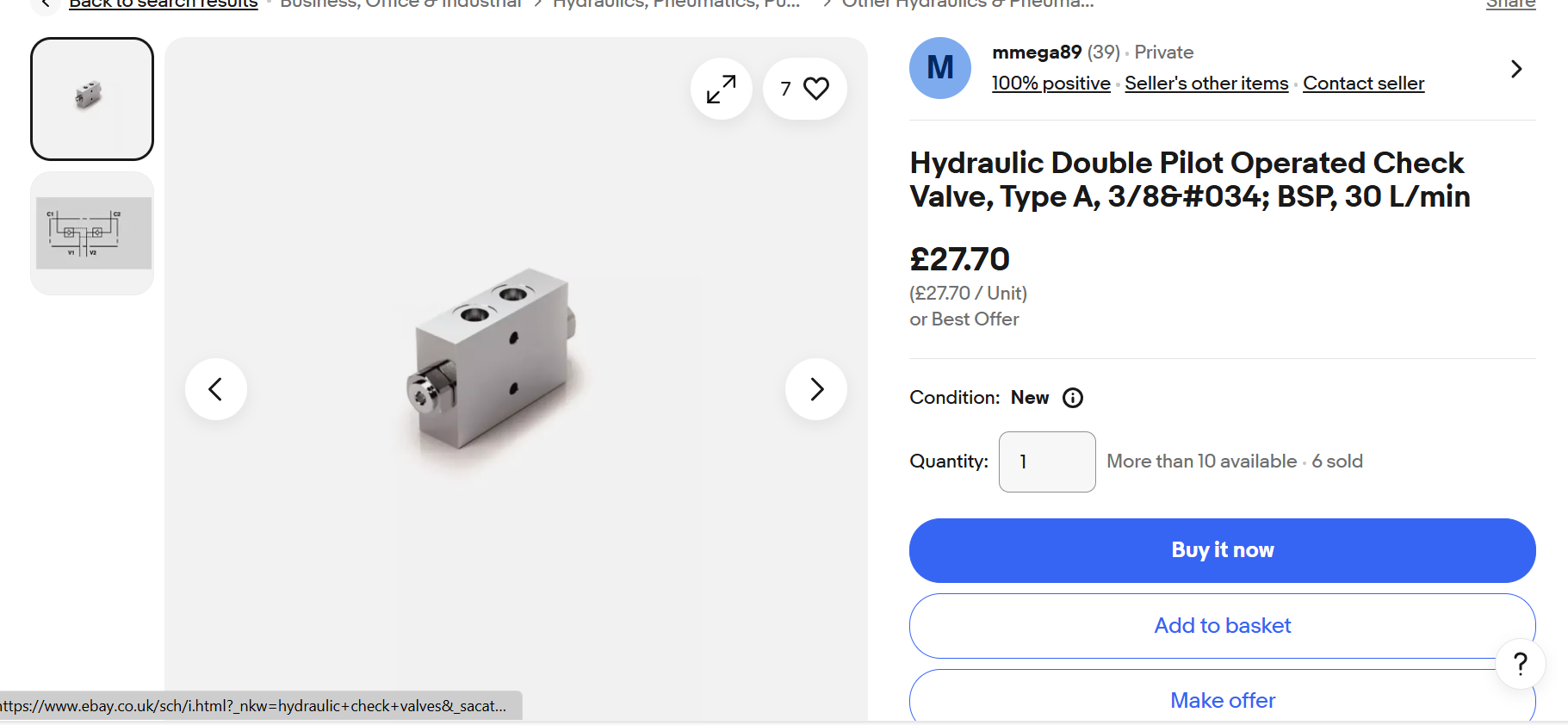Click the Contact seller link

point(1363,84)
